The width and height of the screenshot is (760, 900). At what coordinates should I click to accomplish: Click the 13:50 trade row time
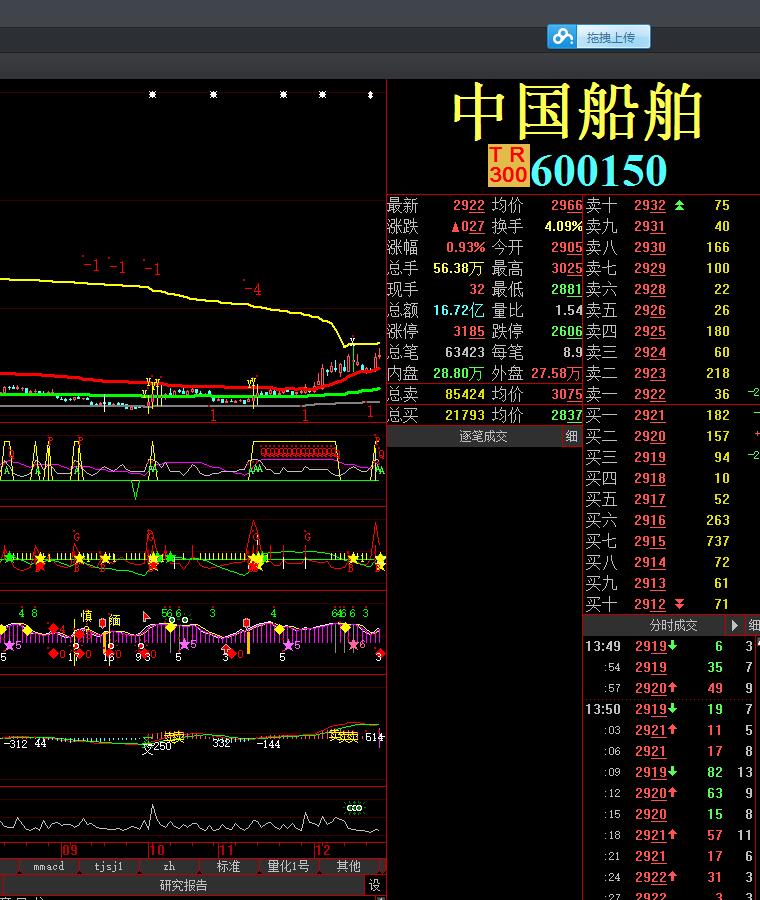point(603,709)
